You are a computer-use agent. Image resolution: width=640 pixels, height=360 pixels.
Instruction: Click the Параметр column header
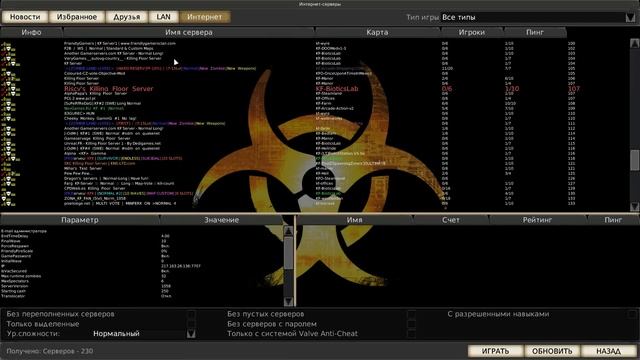pos(80,220)
